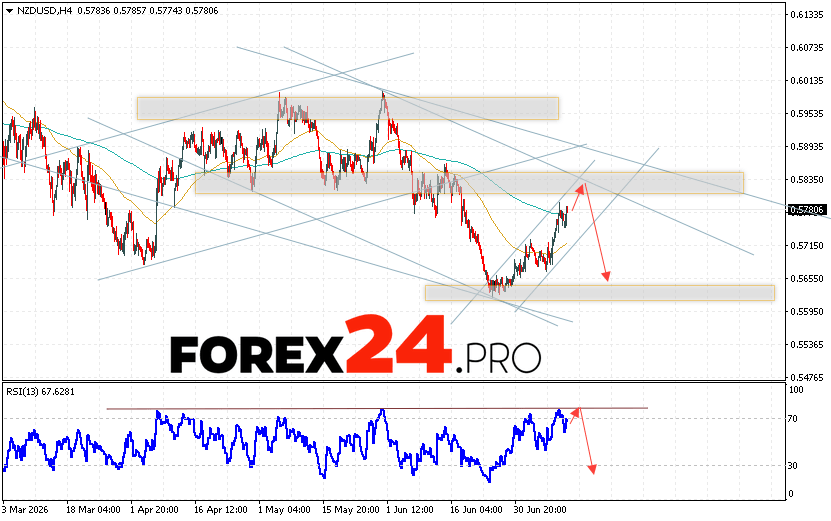Click time axis label 16 Apr 12:00
This screenshot has height=521, width=831.
pos(221,510)
